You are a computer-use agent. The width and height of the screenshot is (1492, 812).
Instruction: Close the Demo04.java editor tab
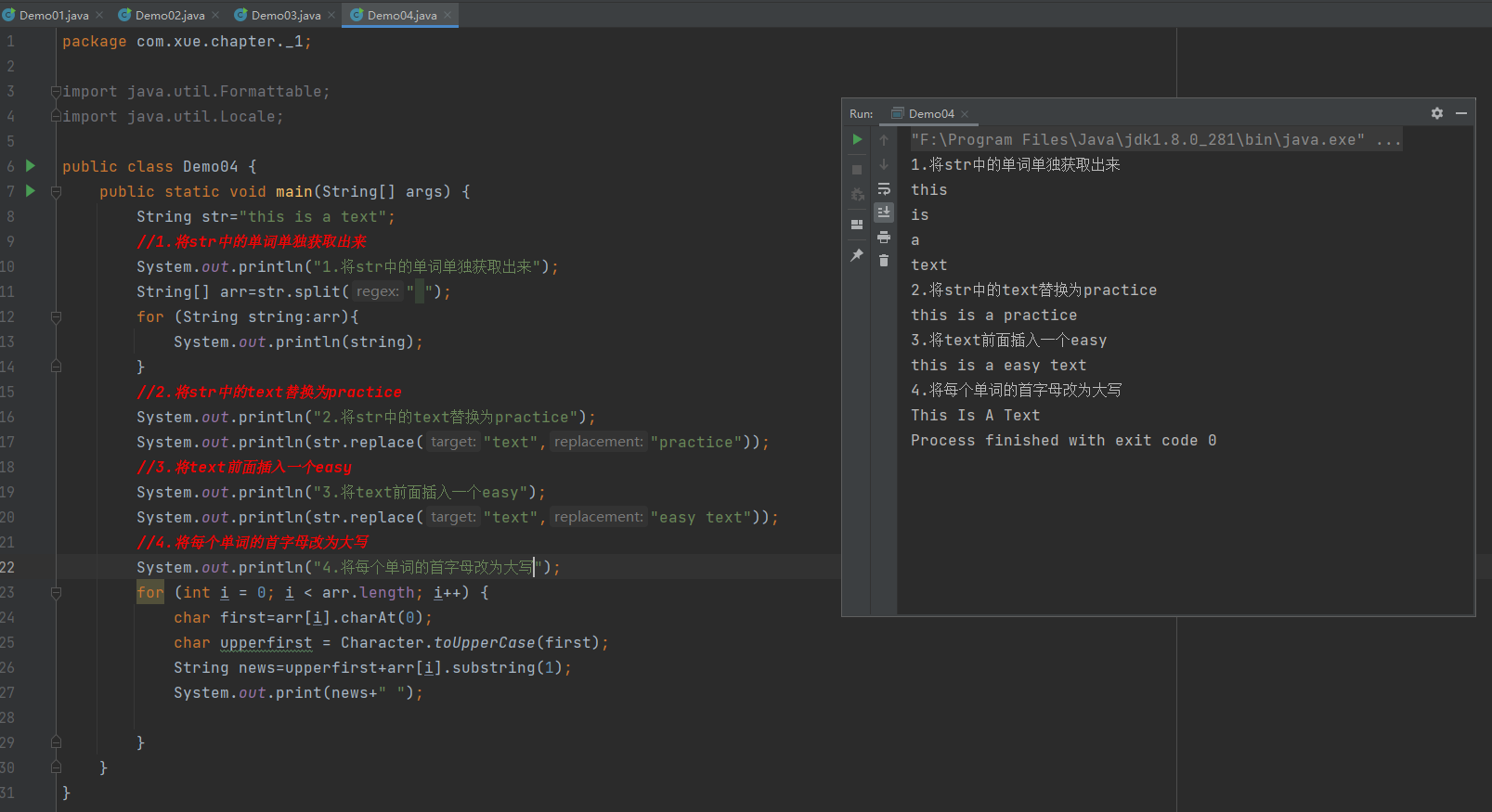[448, 15]
